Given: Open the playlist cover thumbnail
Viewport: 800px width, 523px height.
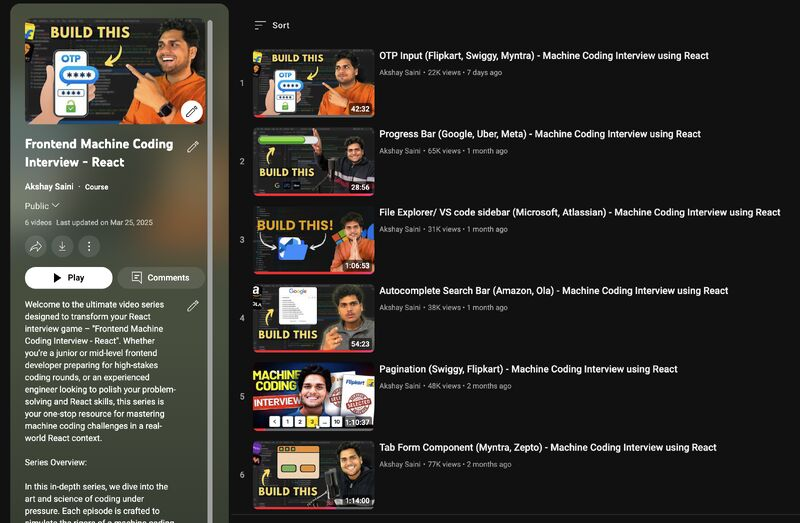Looking at the screenshot, I should 115,71.
